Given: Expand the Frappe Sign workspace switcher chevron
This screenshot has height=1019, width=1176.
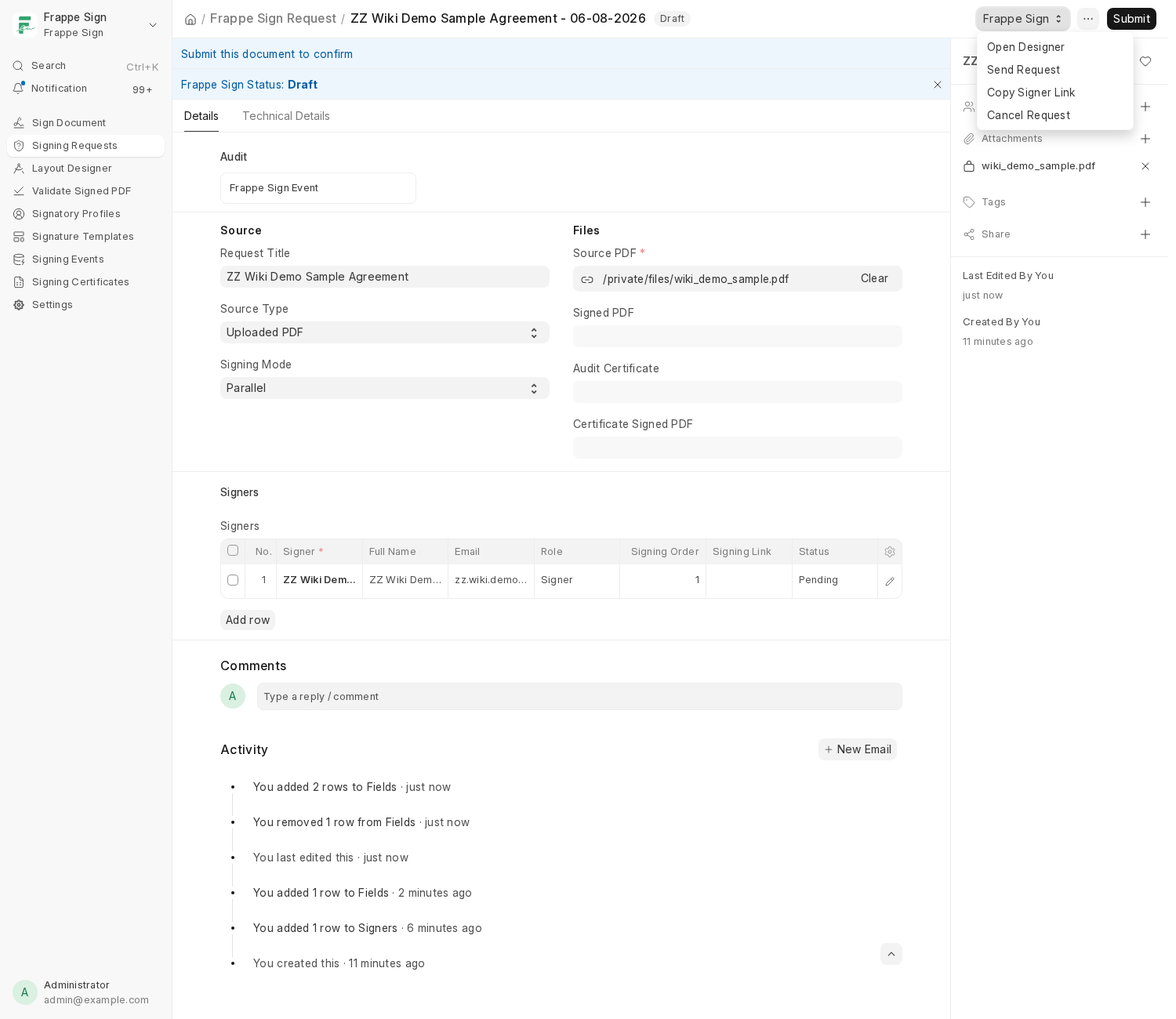Looking at the screenshot, I should (153, 25).
